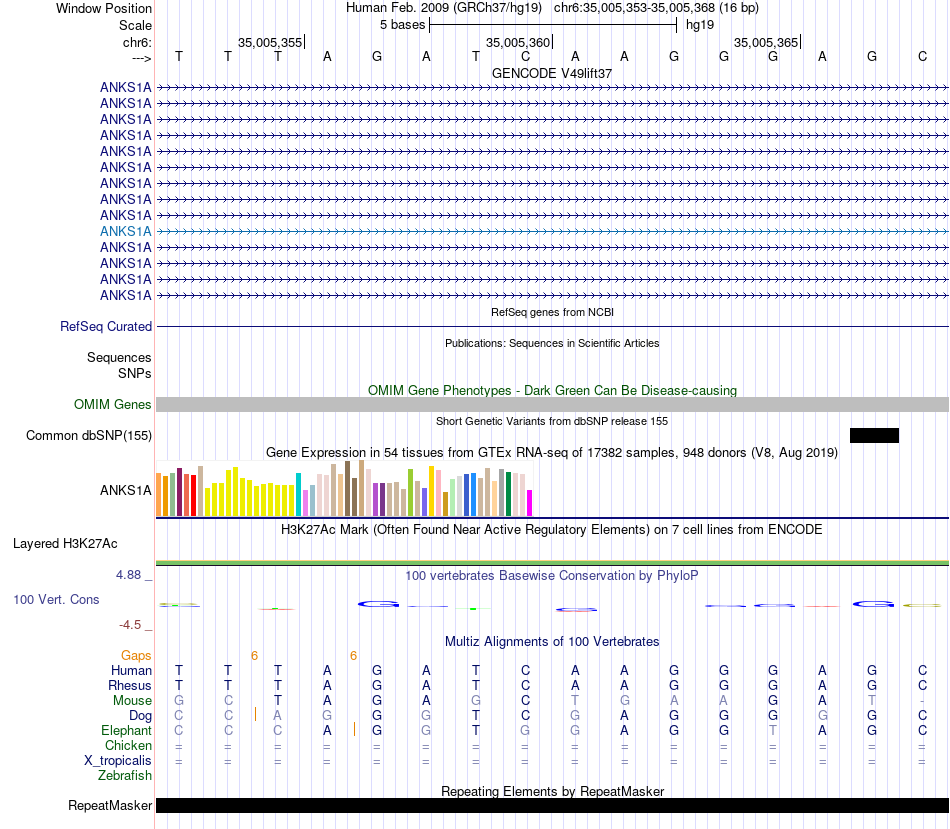Click the black dbSNP variant block
950x829 pixels.
[x=874, y=435]
